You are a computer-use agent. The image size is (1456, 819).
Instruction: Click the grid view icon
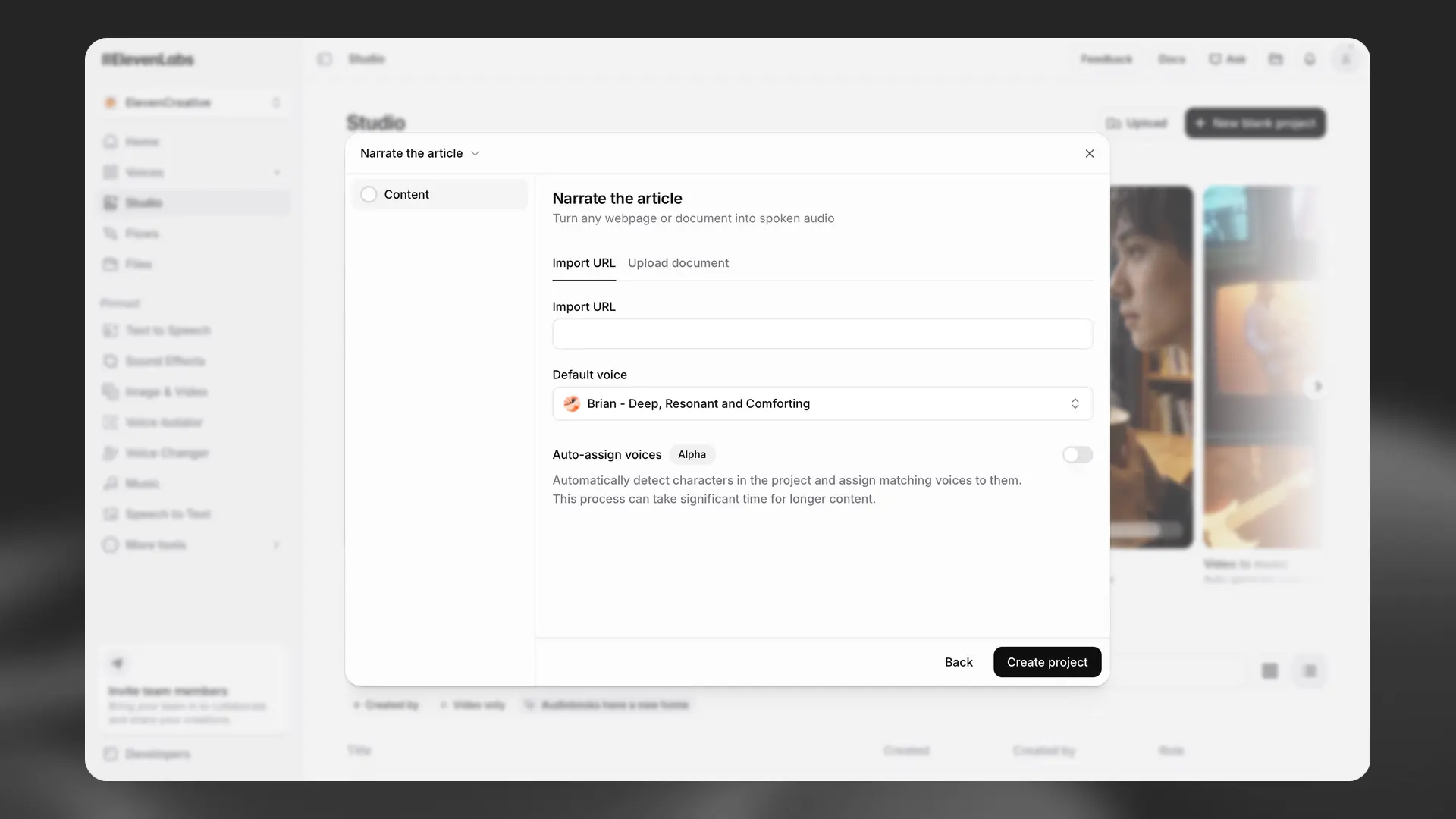1269,671
